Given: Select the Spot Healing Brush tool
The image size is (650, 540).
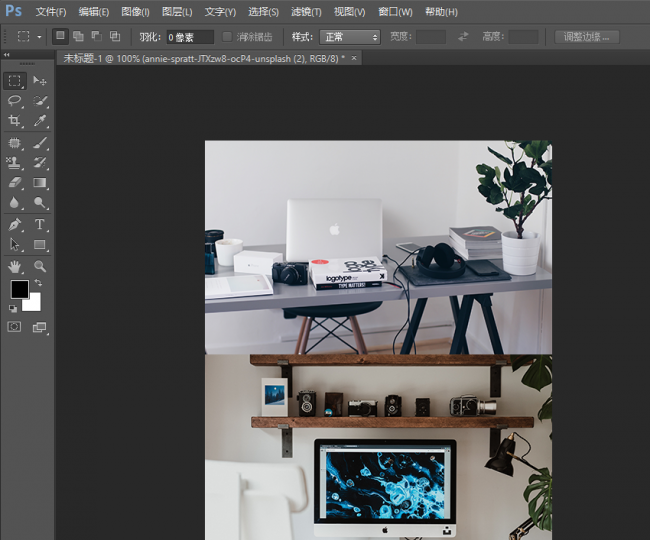Looking at the screenshot, I should point(15,143).
